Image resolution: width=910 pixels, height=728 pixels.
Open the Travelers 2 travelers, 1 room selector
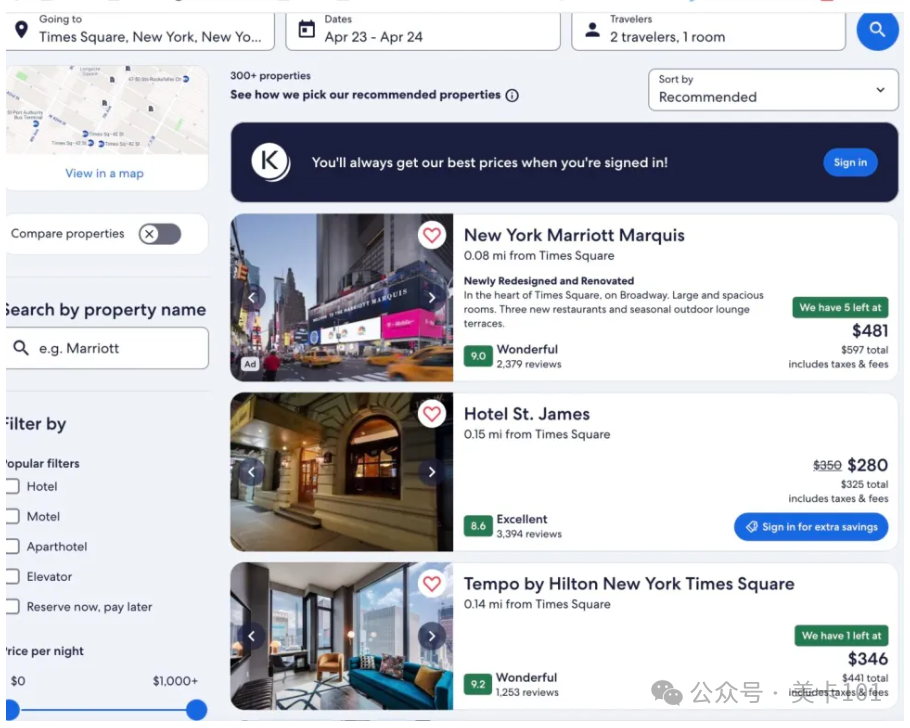[x=708, y=30]
